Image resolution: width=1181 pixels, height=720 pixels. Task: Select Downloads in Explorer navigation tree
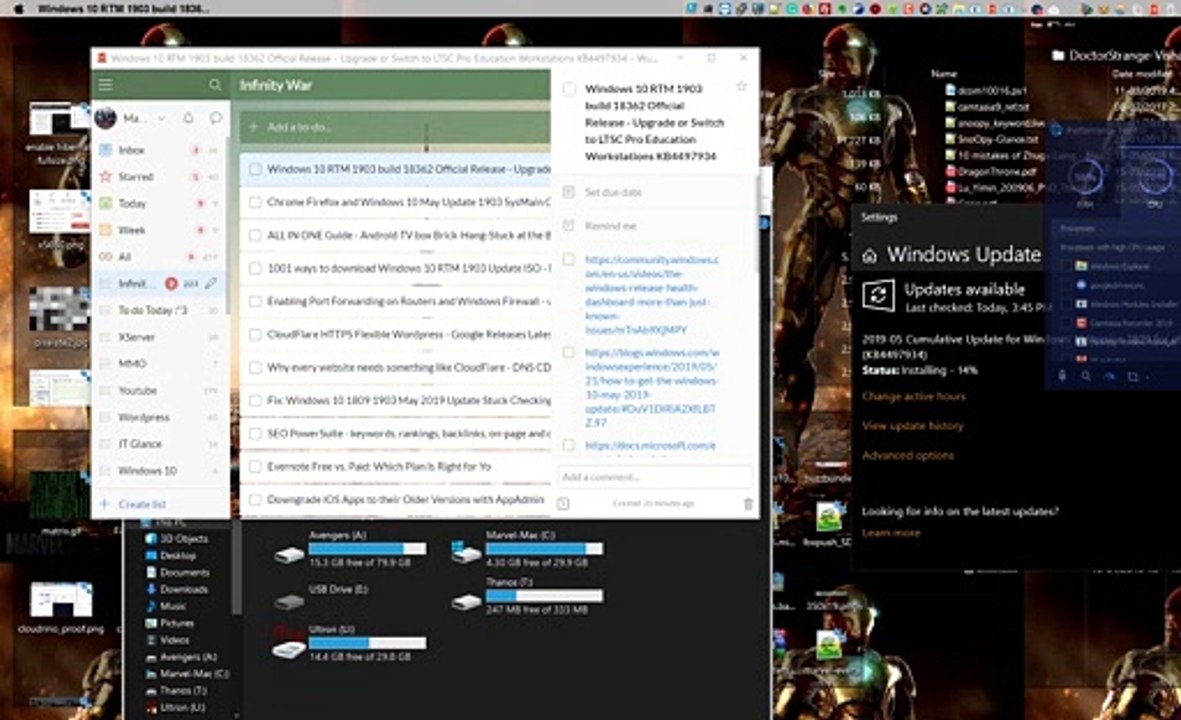pyautogui.click(x=183, y=589)
